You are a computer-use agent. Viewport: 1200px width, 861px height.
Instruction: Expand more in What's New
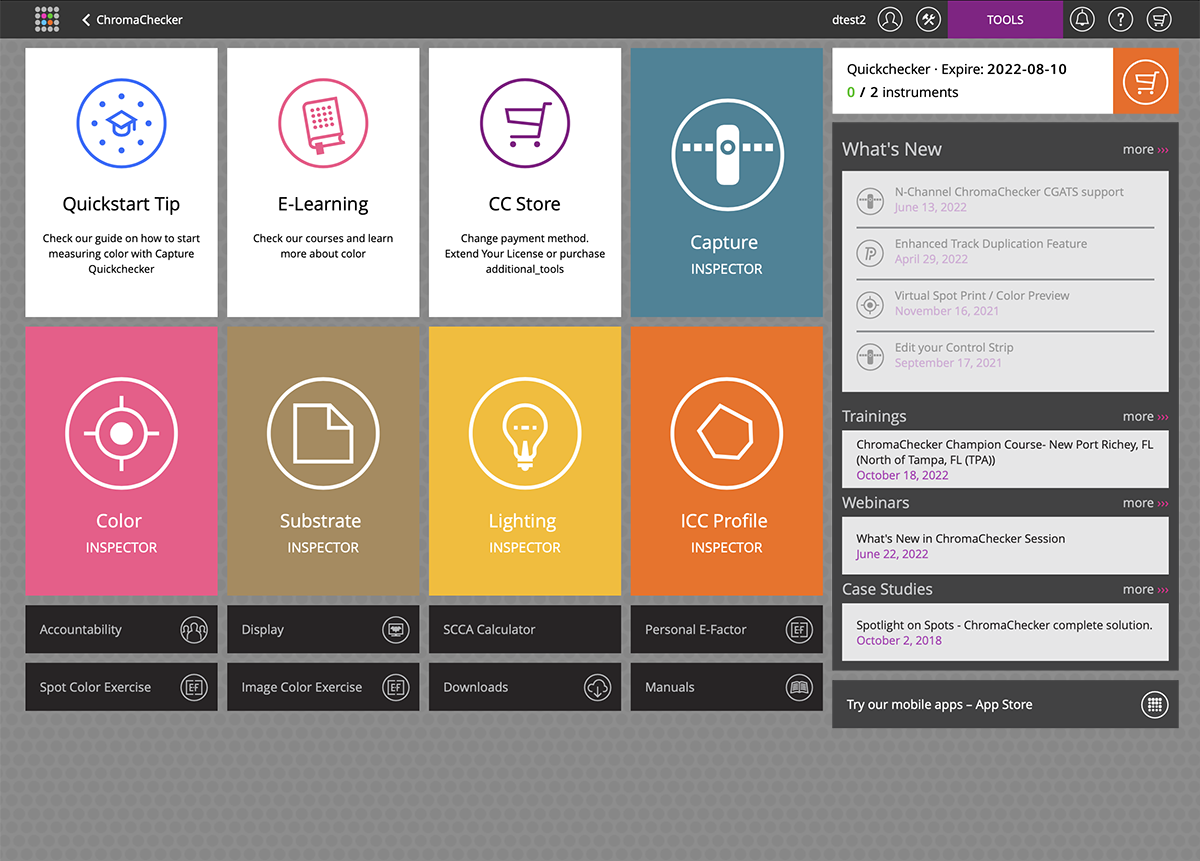tap(1145, 150)
